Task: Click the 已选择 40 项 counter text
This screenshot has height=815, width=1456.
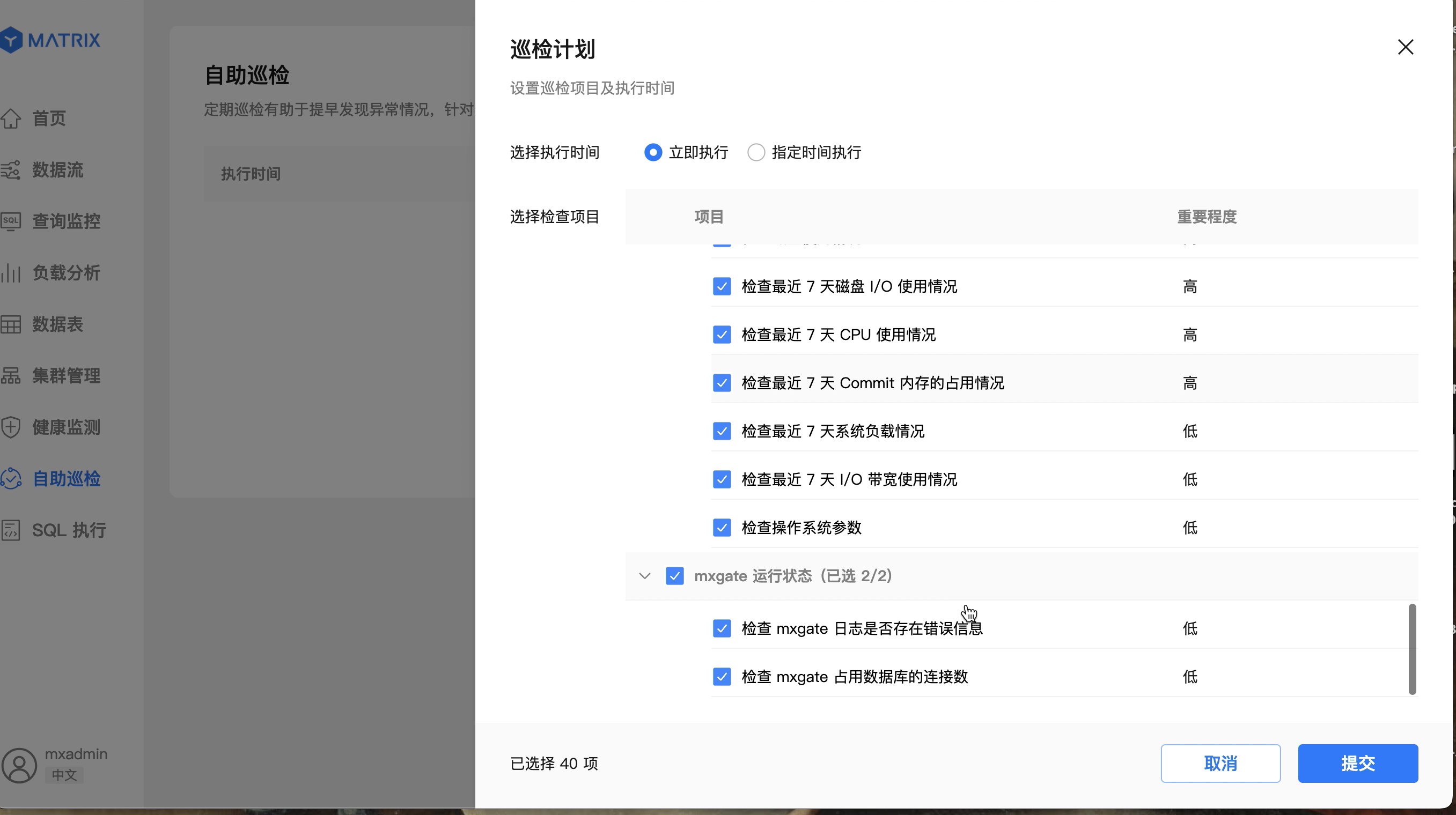Action: pyautogui.click(x=554, y=764)
